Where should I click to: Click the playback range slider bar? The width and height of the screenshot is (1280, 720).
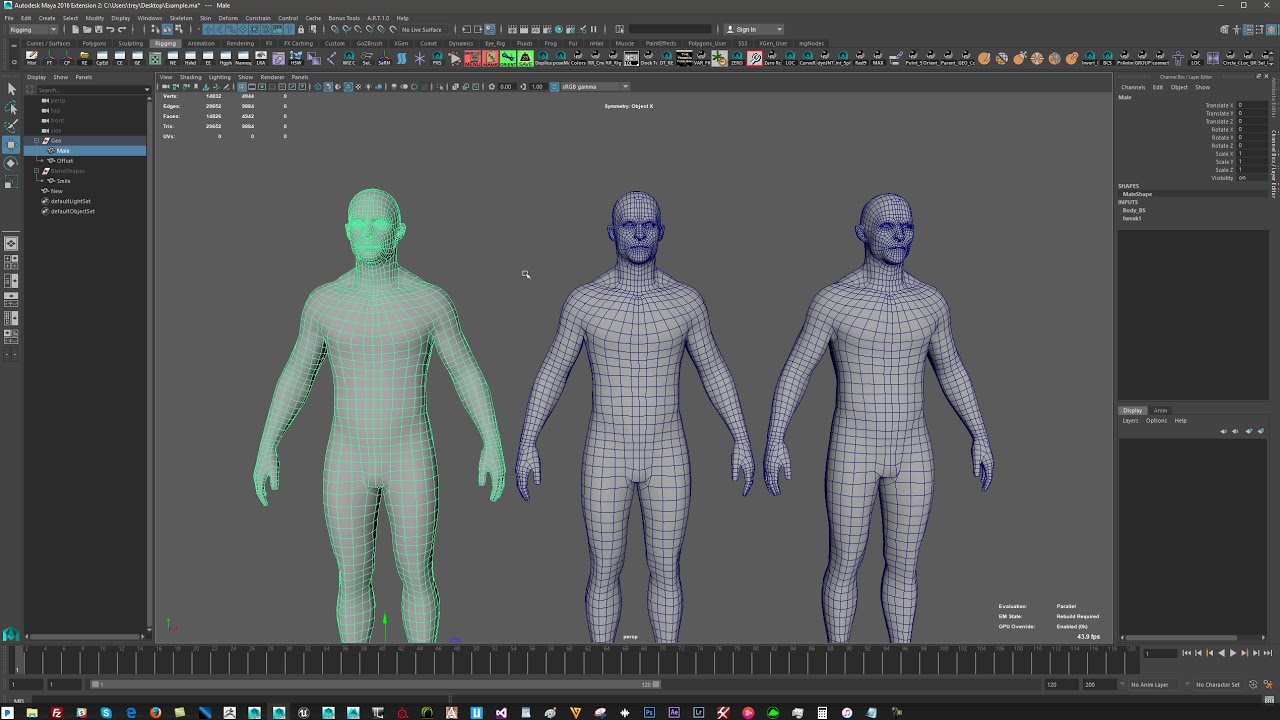(376, 684)
